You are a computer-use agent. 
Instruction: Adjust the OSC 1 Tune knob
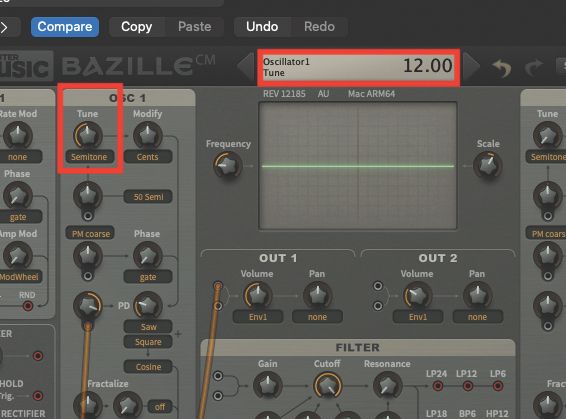point(88,135)
